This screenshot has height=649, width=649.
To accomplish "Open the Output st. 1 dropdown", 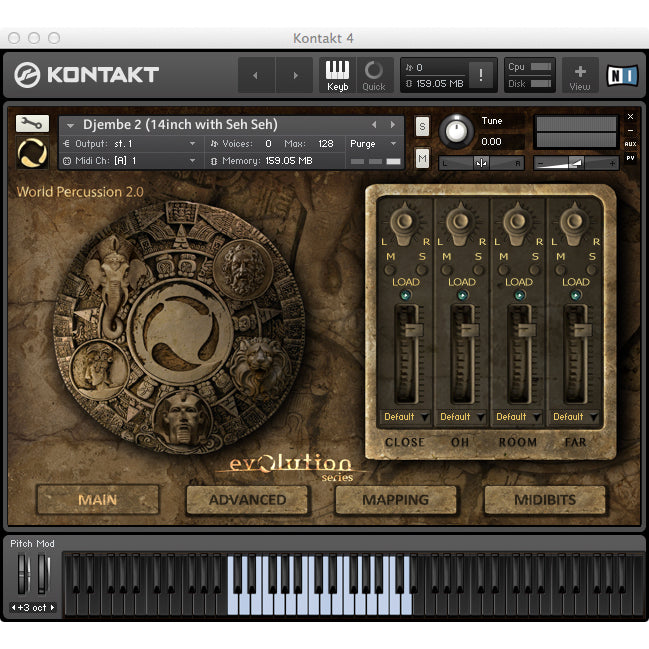I will (192, 144).
